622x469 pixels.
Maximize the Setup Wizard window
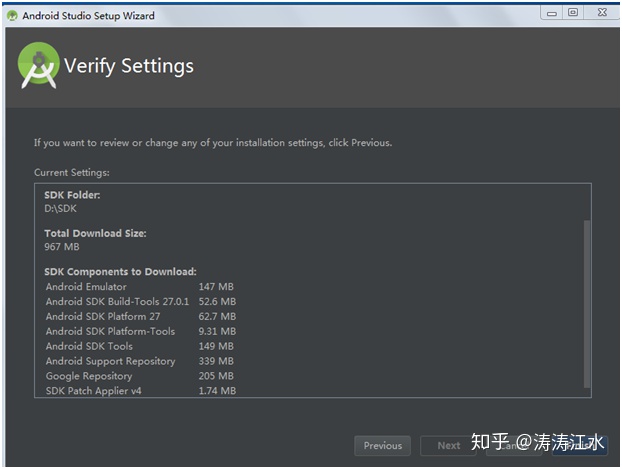(x=573, y=12)
